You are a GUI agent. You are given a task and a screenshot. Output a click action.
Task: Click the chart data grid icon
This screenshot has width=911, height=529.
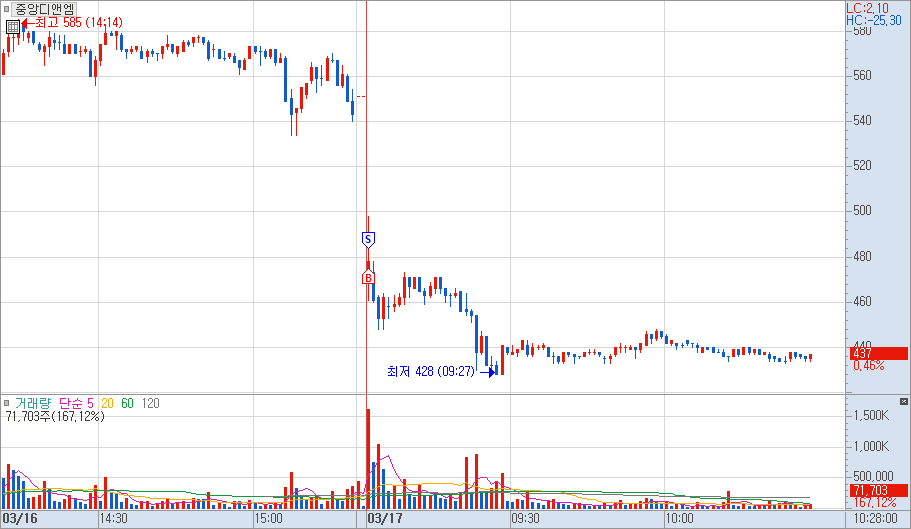point(13,26)
